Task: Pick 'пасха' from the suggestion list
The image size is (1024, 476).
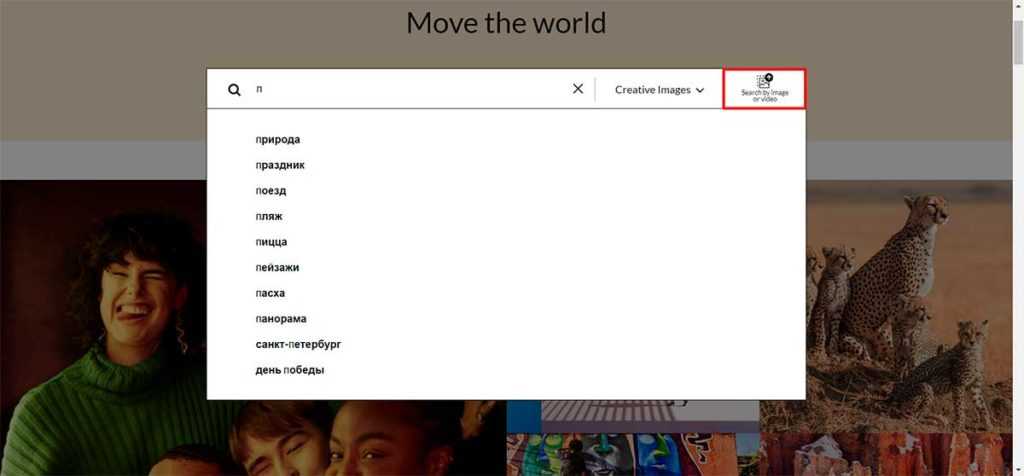Action: coord(271,294)
